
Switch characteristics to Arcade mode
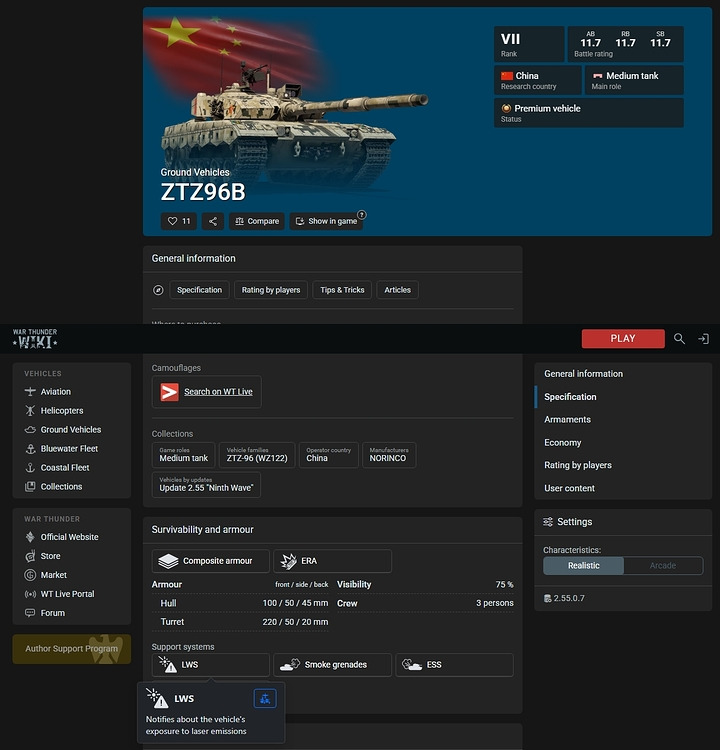(662, 565)
